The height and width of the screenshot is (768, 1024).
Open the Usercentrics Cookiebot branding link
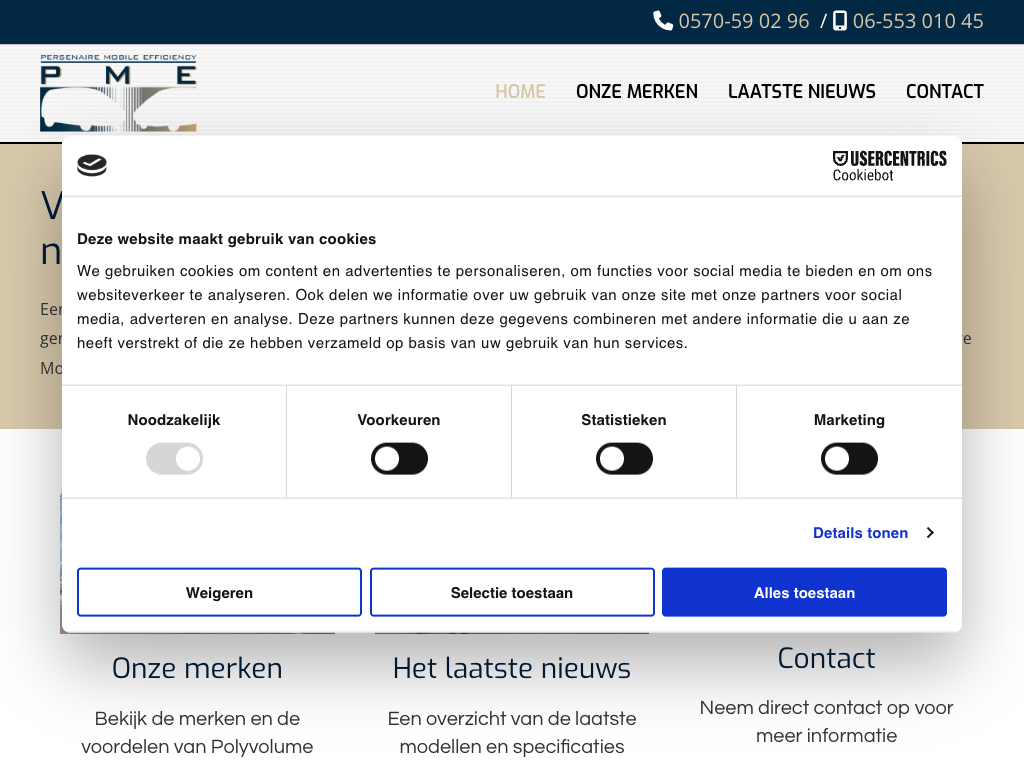tap(889, 166)
